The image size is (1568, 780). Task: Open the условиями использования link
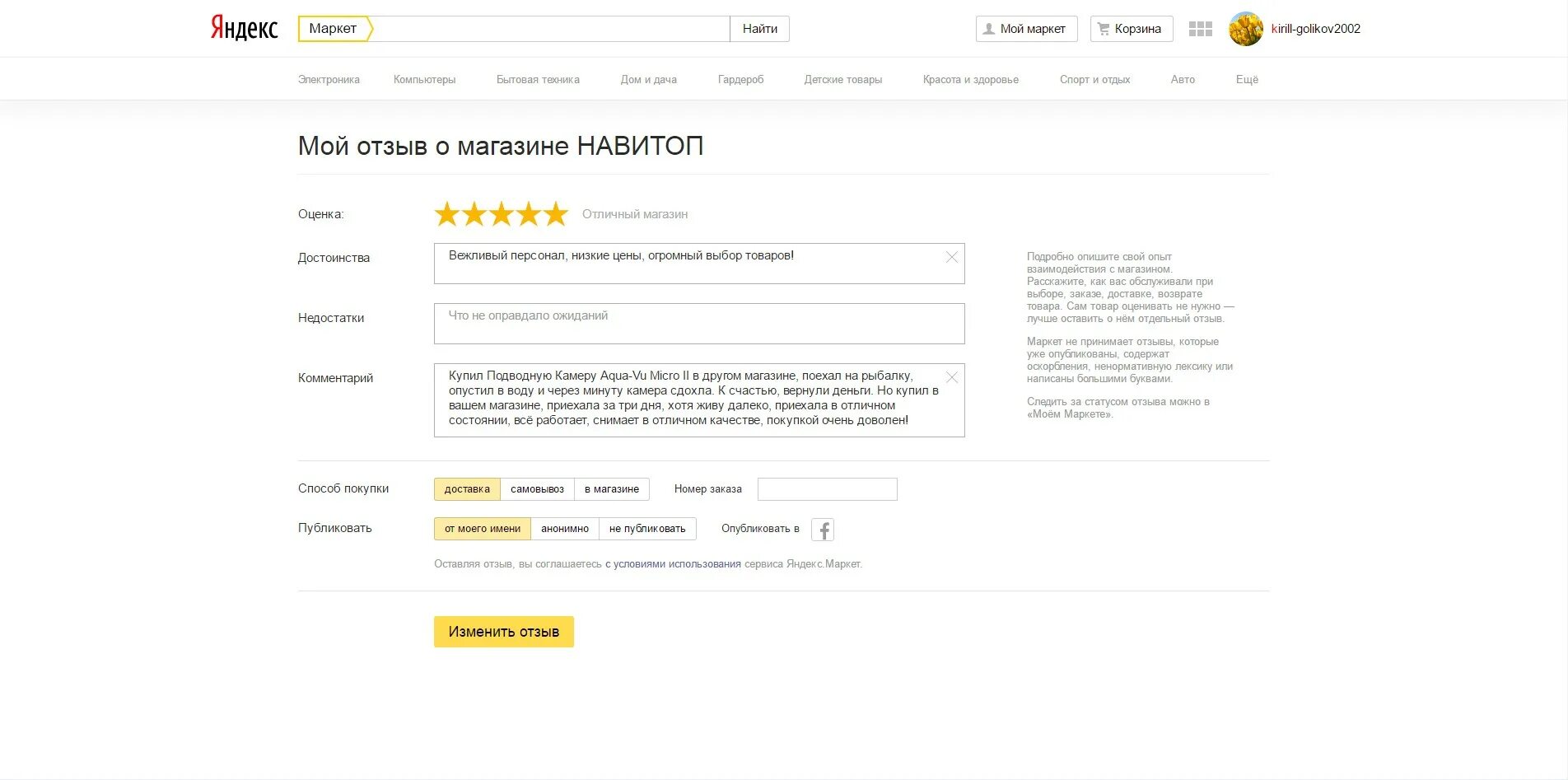673,564
